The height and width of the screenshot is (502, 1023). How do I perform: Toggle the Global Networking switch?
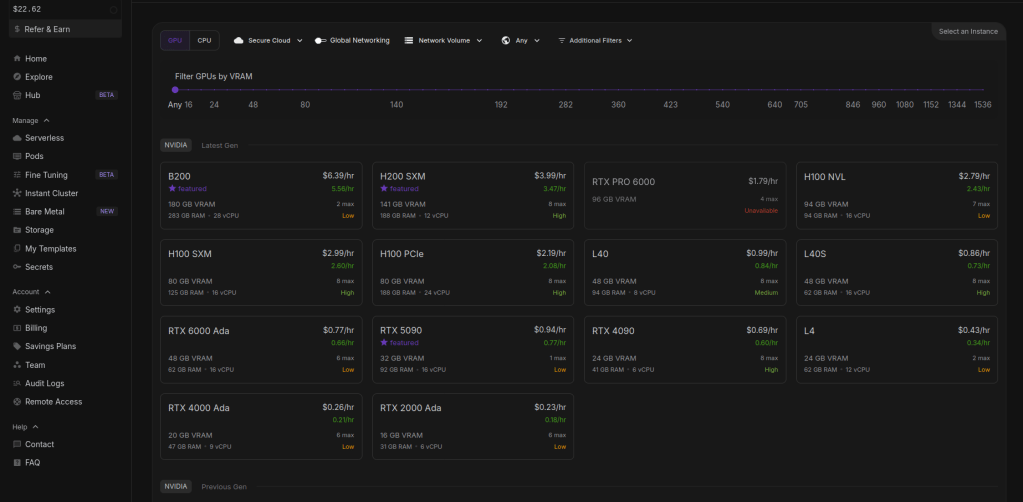coord(321,41)
